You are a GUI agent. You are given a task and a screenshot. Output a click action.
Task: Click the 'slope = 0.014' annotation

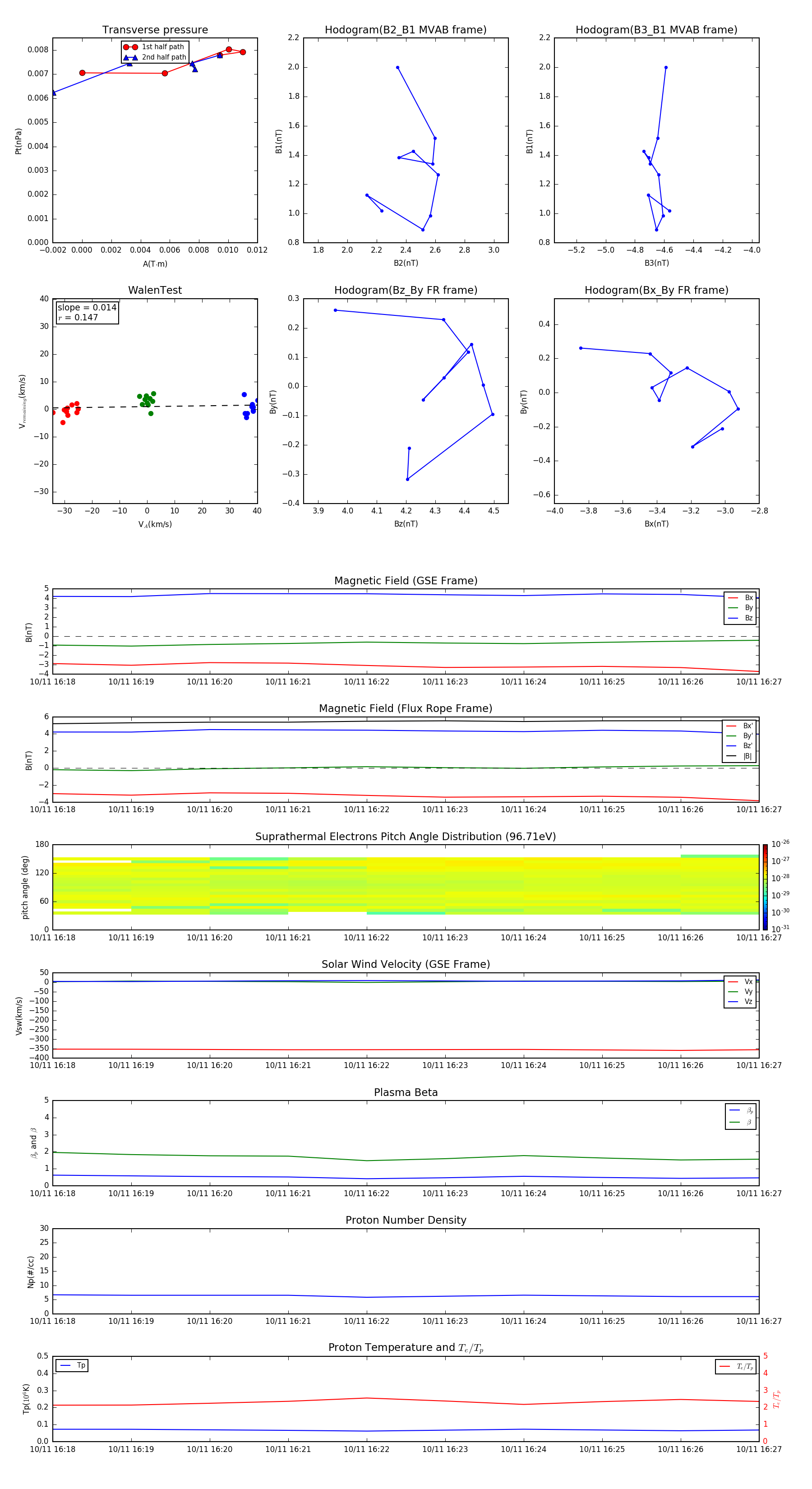click(87, 308)
